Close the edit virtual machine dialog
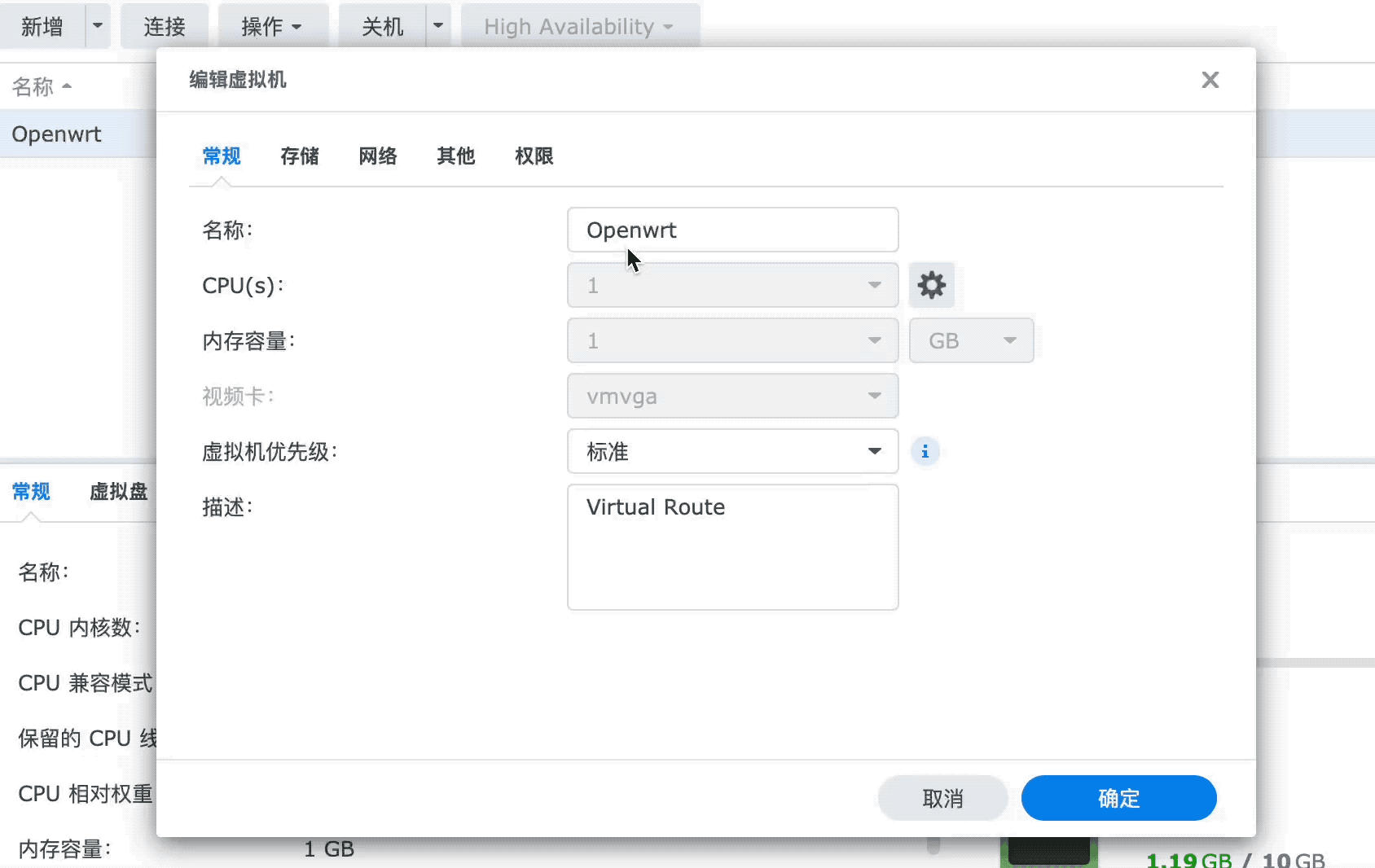 coord(1210,80)
